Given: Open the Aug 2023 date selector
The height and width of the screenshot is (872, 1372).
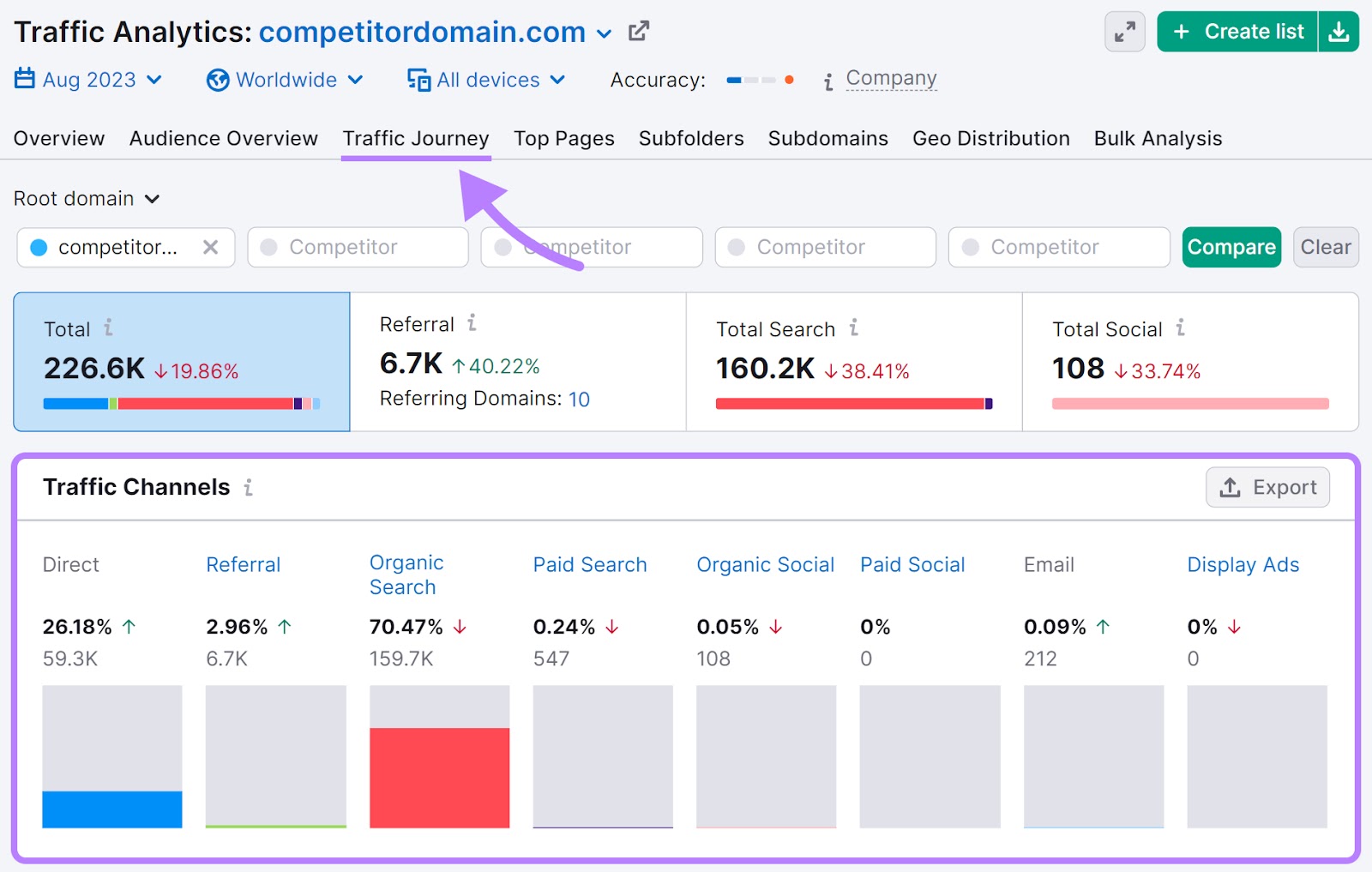Looking at the screenshot, I should [89, 79].
